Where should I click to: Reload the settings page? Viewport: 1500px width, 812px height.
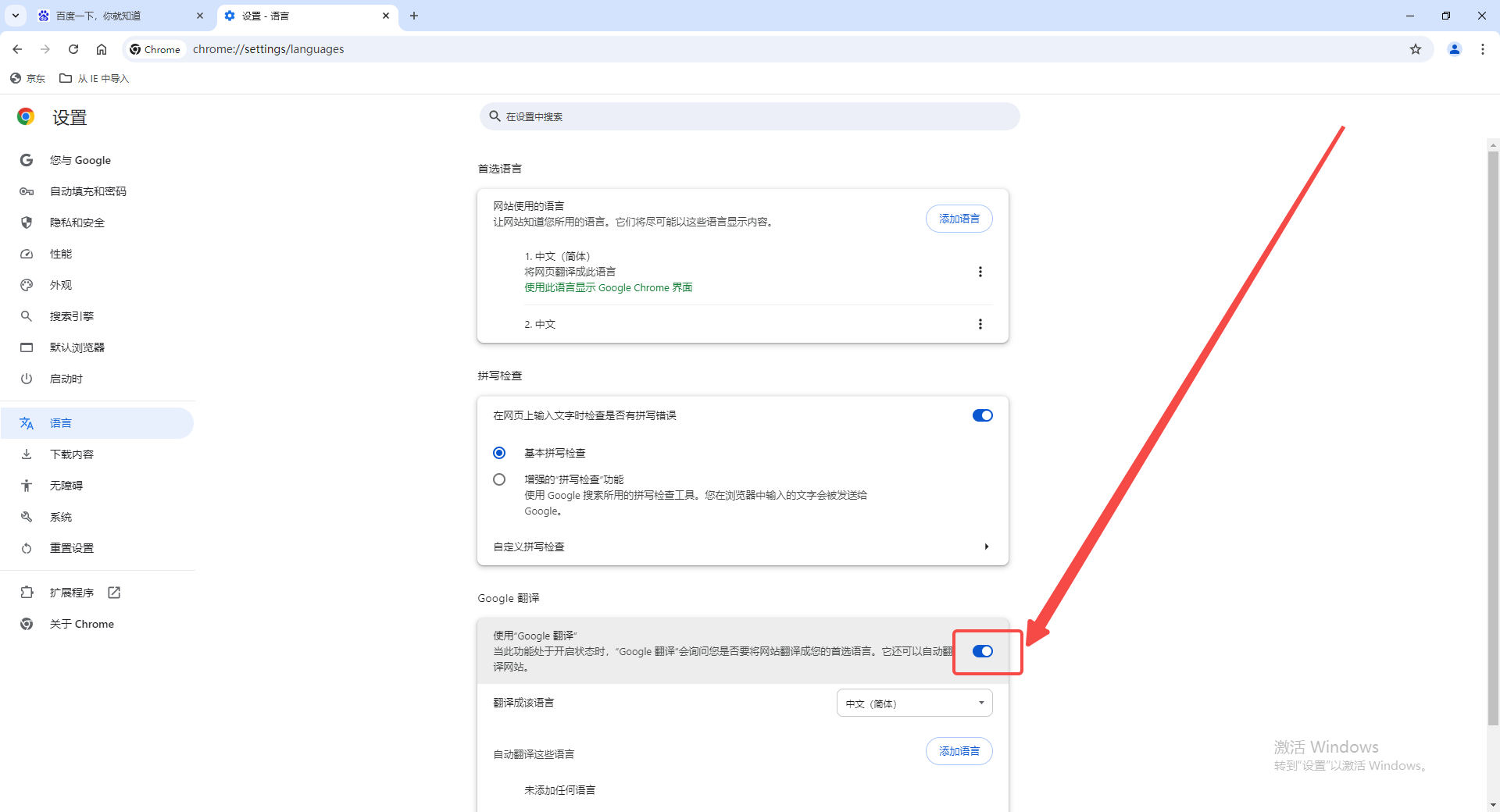(x=73, y=49)
